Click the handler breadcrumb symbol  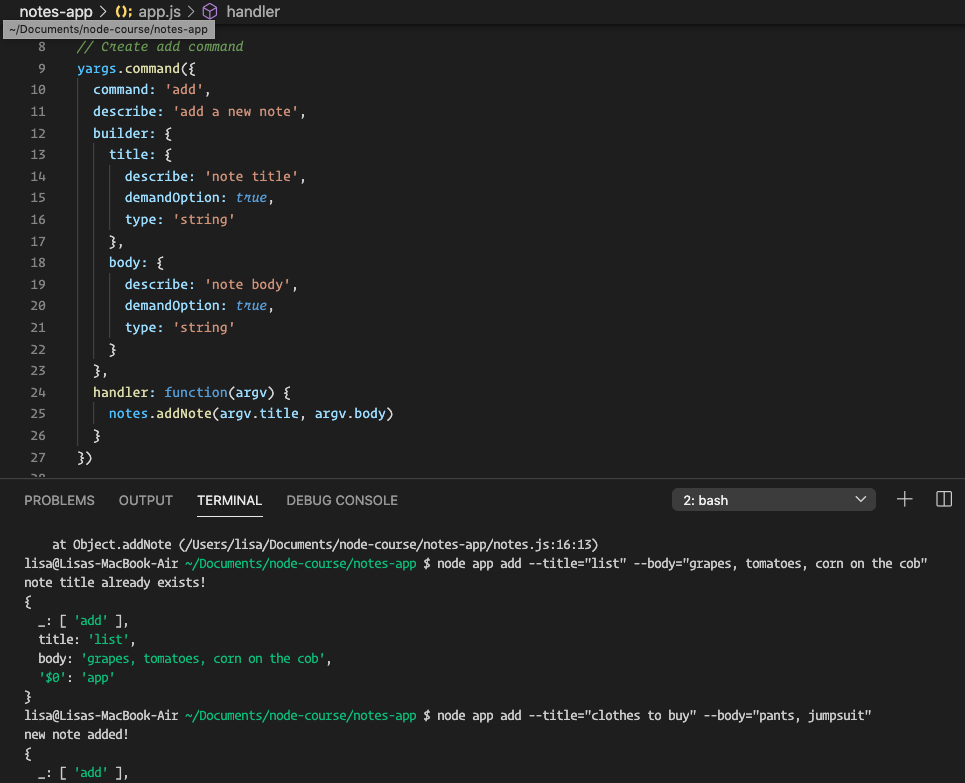tap(253, 12)
